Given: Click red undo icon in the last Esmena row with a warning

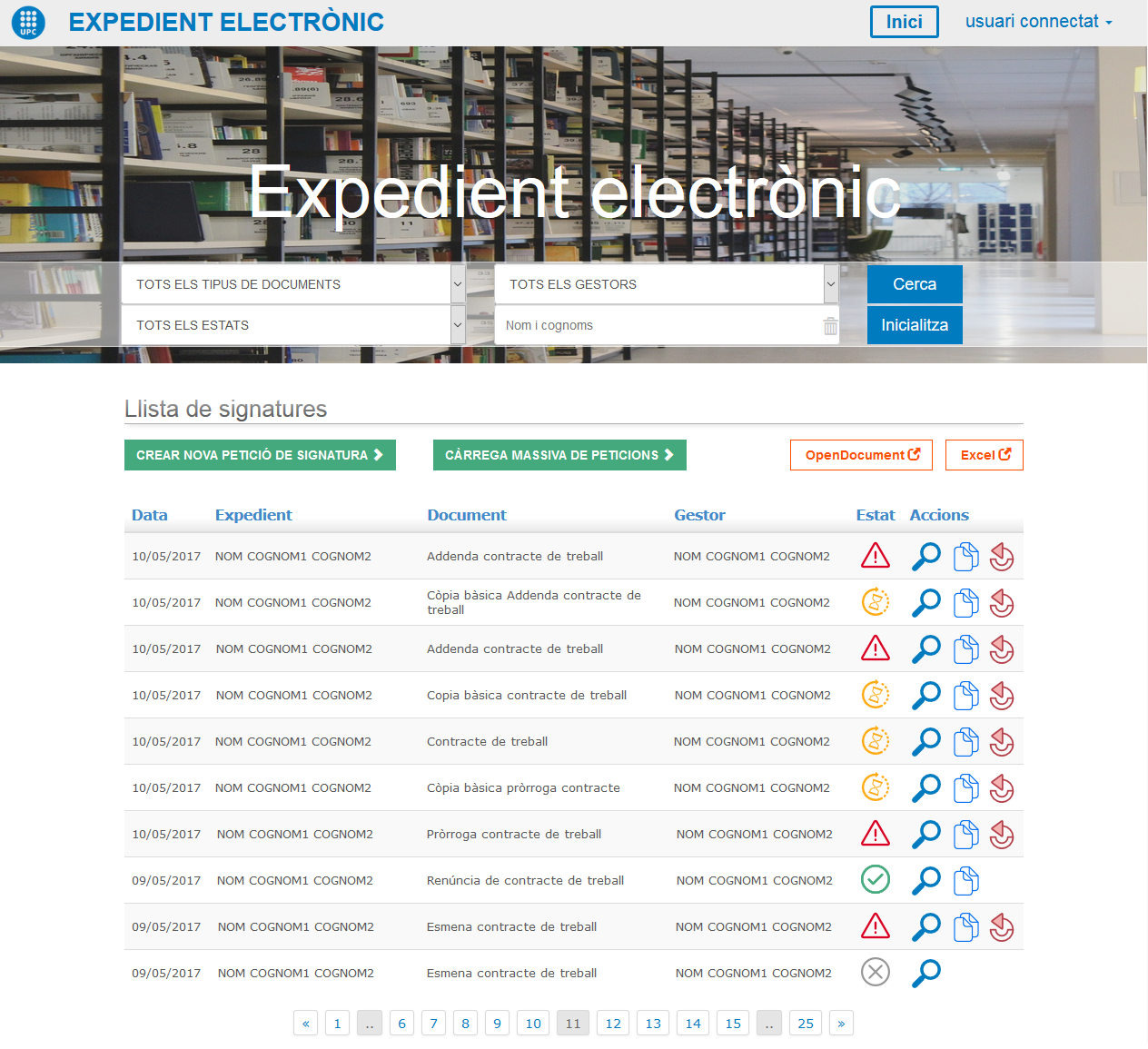Looking at the screenshot, I should click(x=1001, y=927).
